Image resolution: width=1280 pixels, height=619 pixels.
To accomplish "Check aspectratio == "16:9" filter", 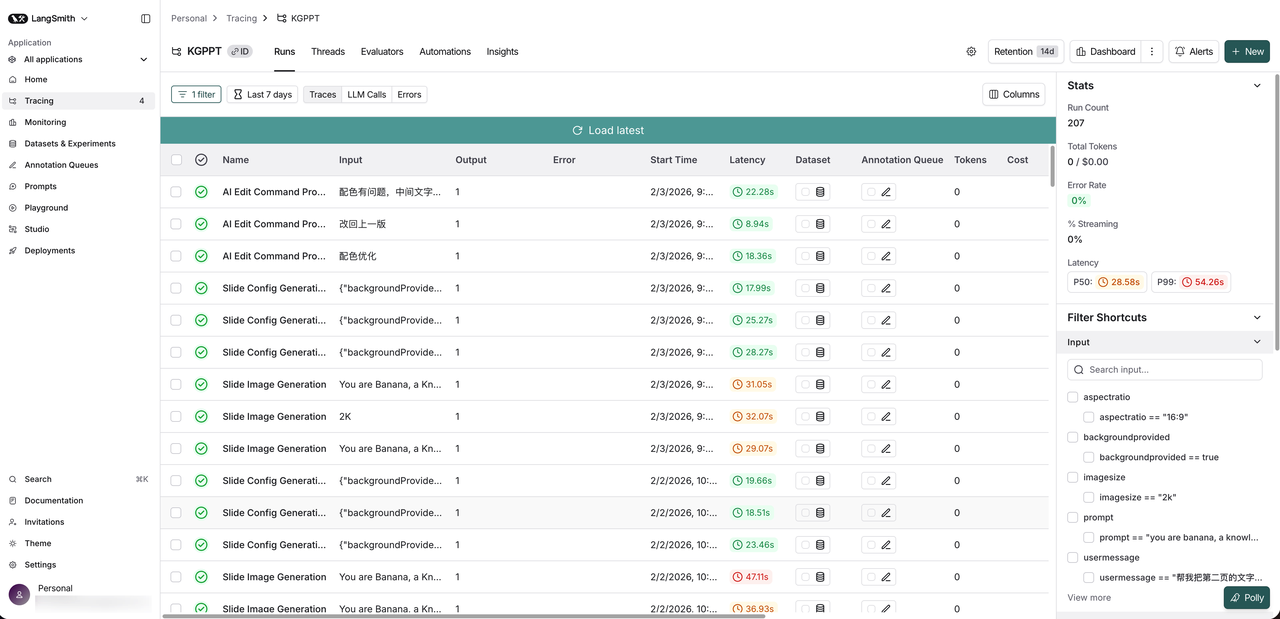I will tap(1089, 417).
